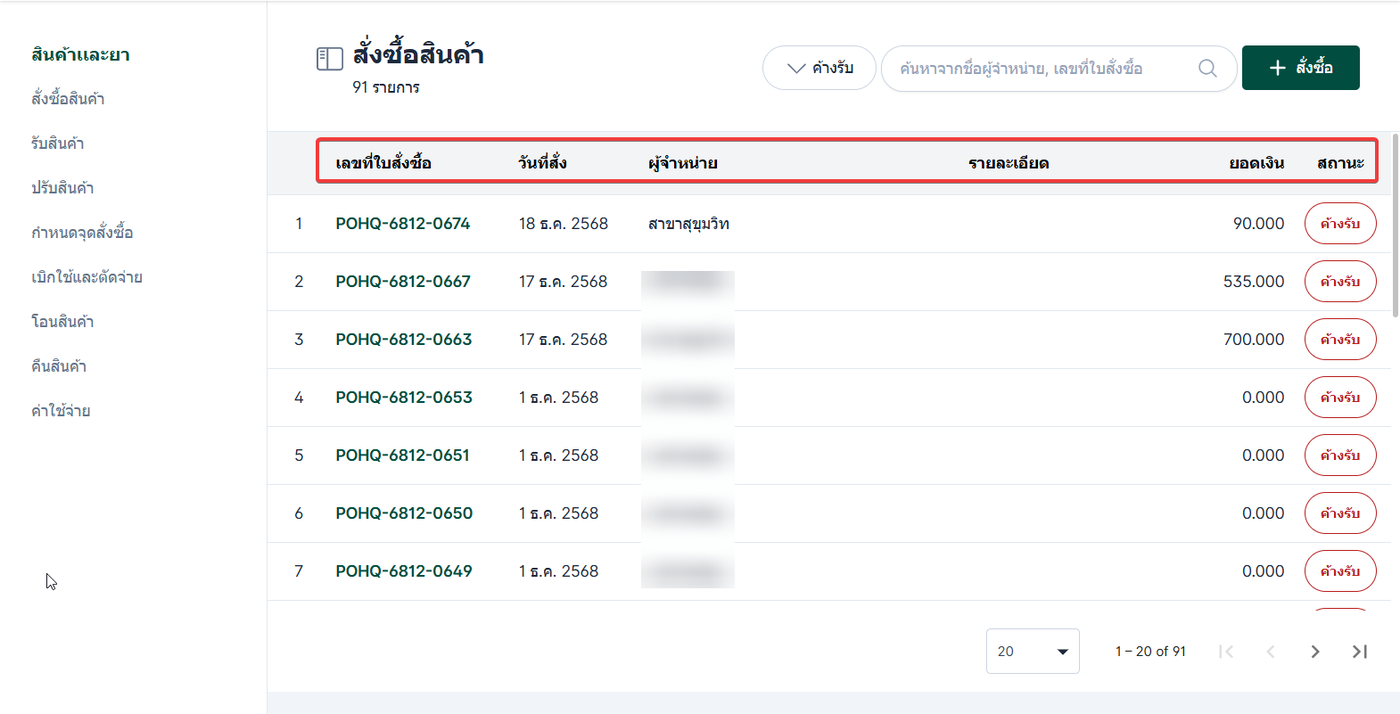Click the first page arrow
This screenshot has height=714, width=1400.
pos(1226,651)
